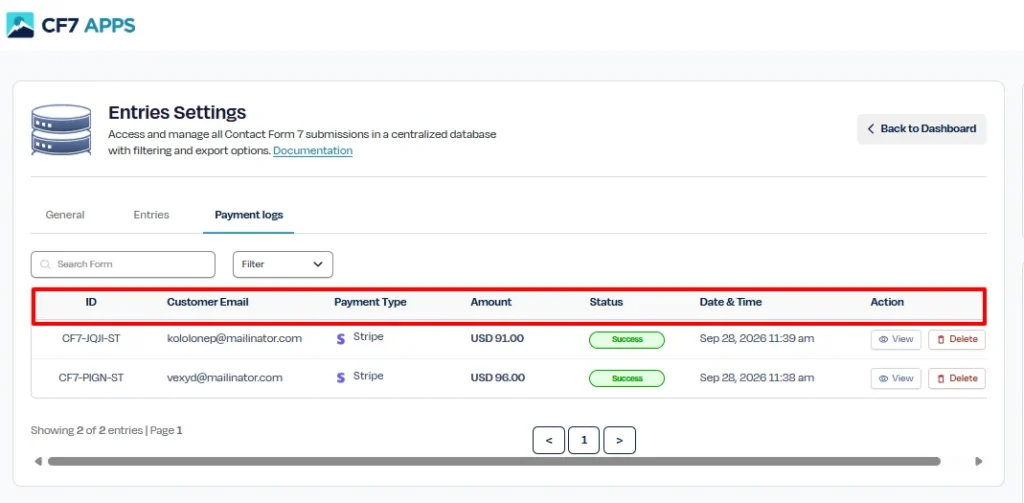This screenshot has height=503, width=1024.
Task: Click the amount USD 96.00
Action: pos(497,378)
